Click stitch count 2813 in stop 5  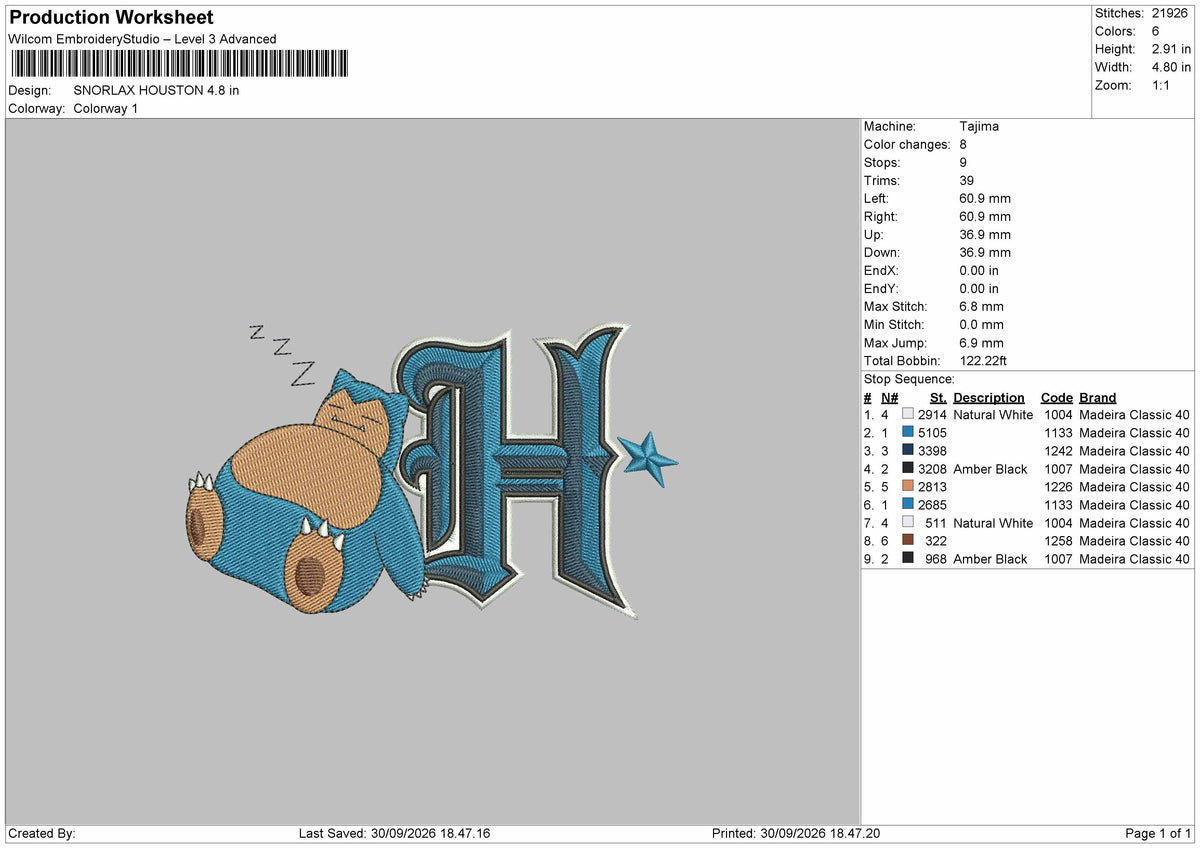point(932,487)
